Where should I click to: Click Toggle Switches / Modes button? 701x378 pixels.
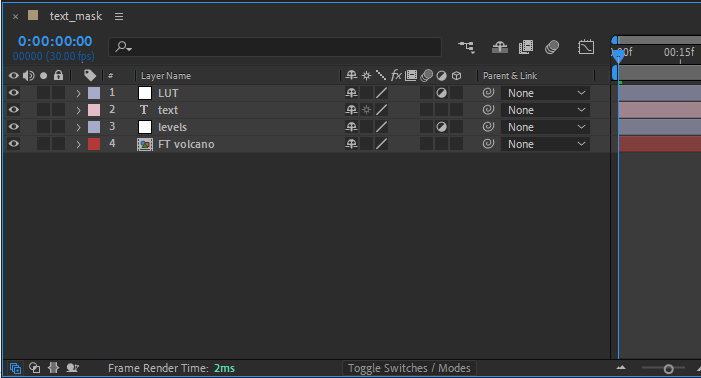(x=409, y=368)
